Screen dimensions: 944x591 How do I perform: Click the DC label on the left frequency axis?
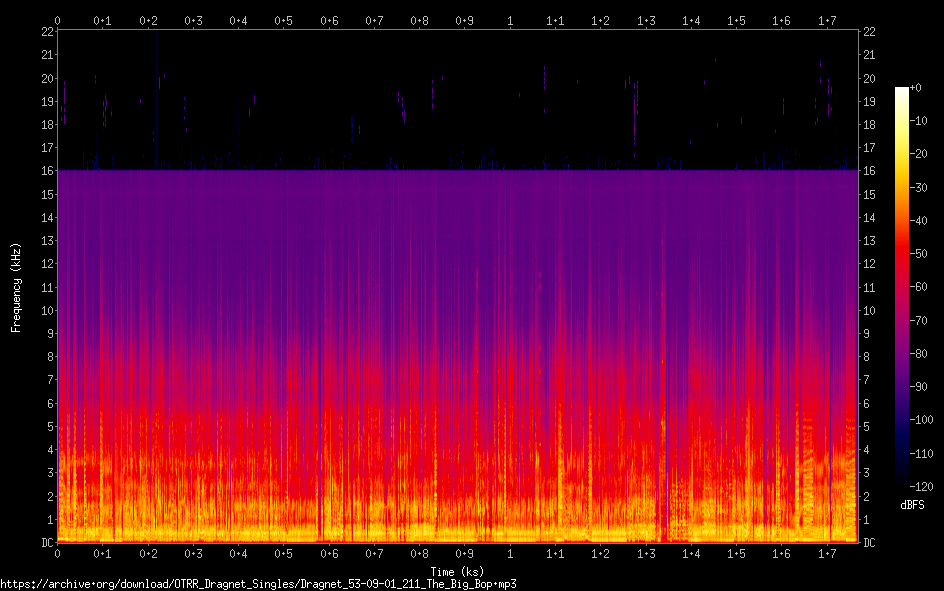(x=45, y=543)
